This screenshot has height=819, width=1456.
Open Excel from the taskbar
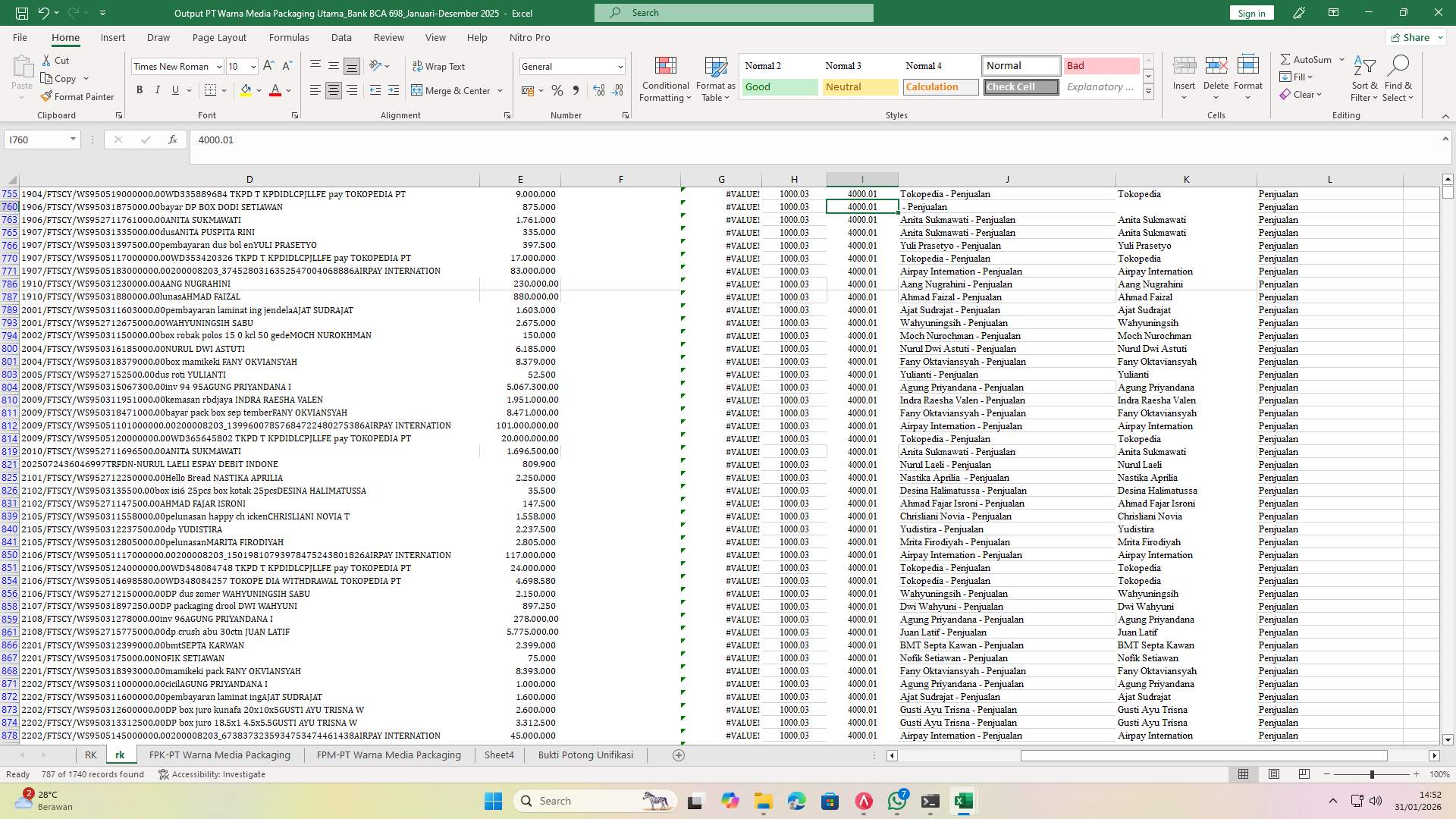pos(963,800)
